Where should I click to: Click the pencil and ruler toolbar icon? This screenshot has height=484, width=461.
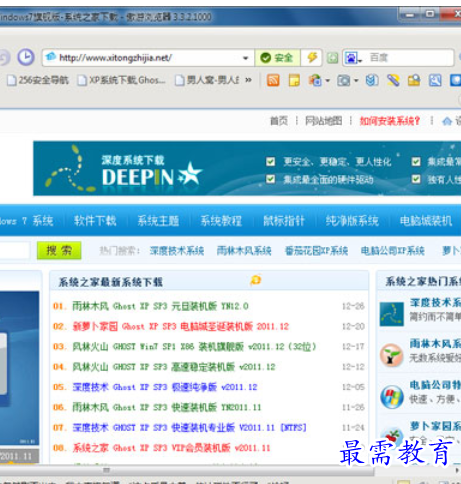393,80
